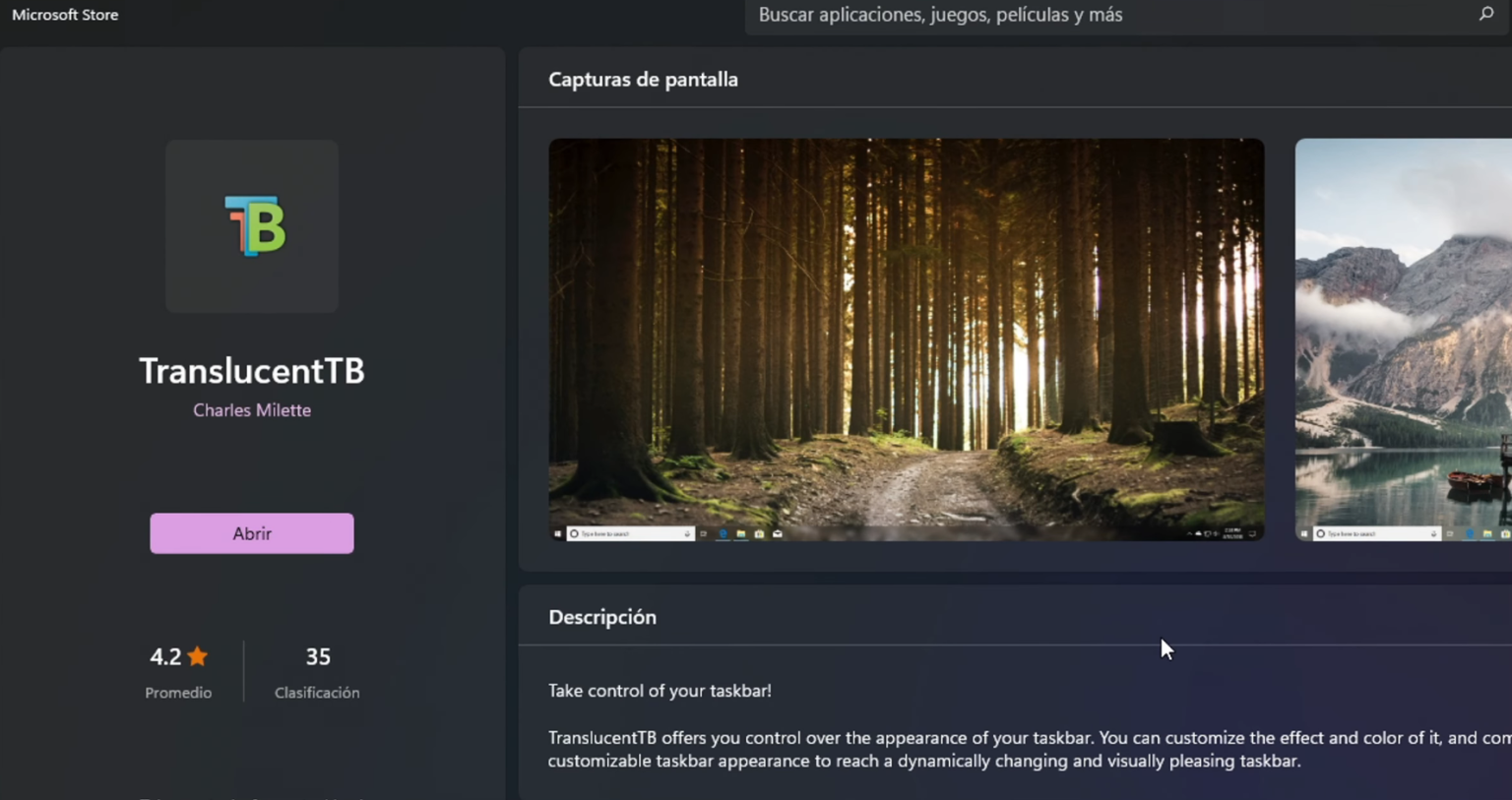The width and height of the screenshot is (1512, 800).
Task: Open the mountain lake screenshot thumbnail
Action: [x=1404, y=339]
